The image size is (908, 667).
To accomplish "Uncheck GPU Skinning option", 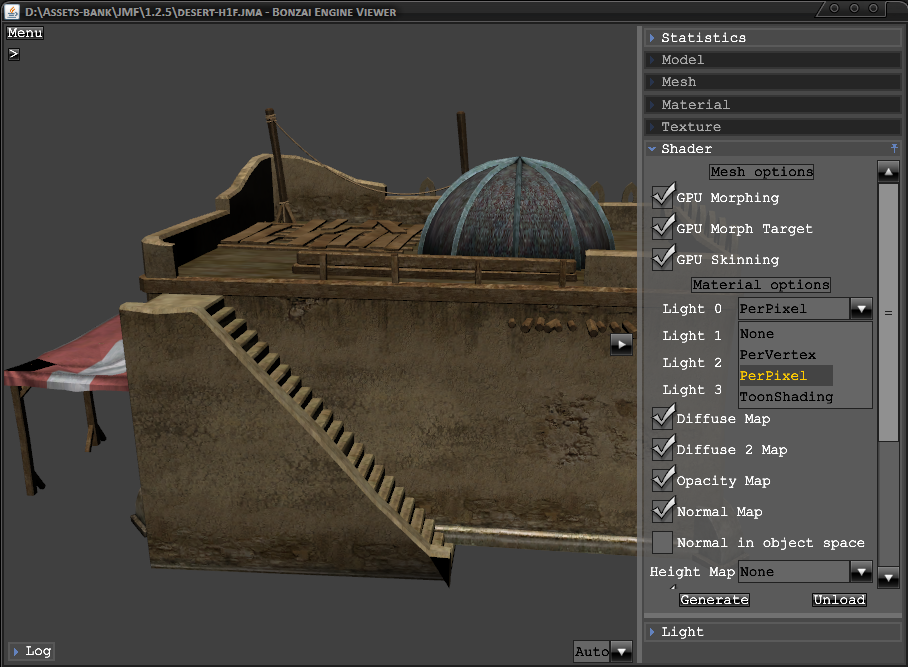I will click(662, 259).
